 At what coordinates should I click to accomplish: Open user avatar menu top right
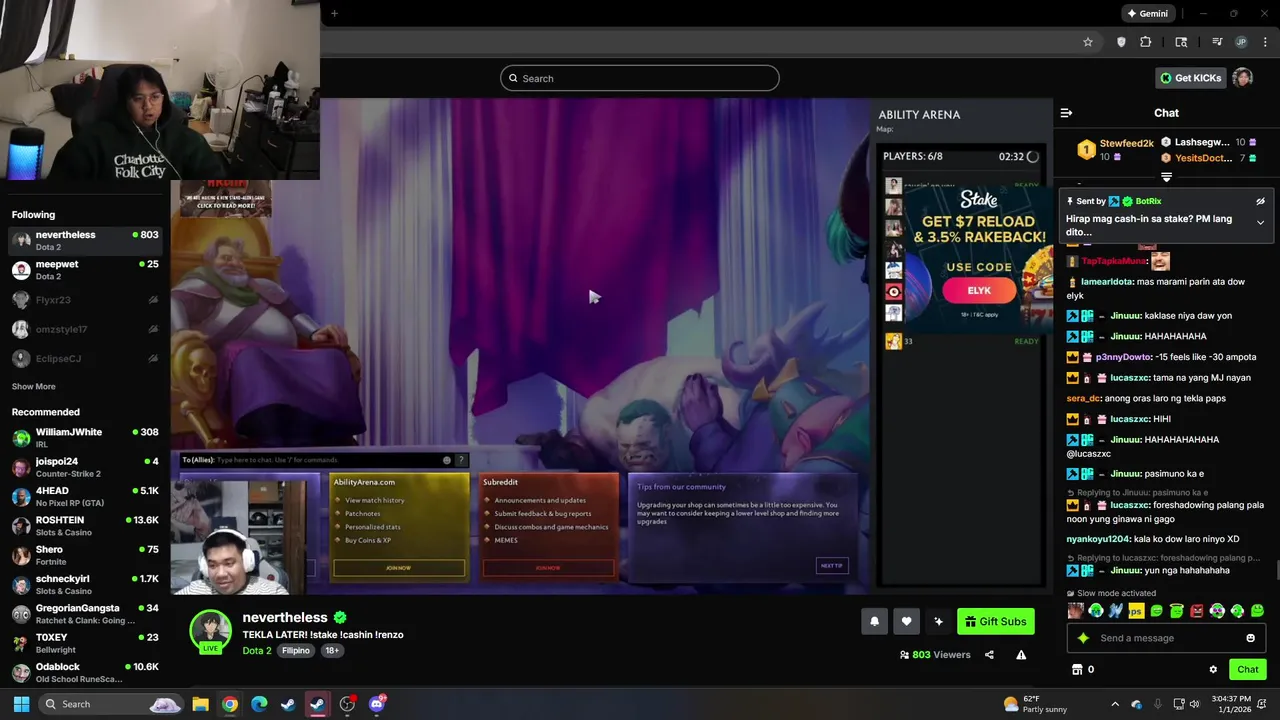tap(1242, 78)
